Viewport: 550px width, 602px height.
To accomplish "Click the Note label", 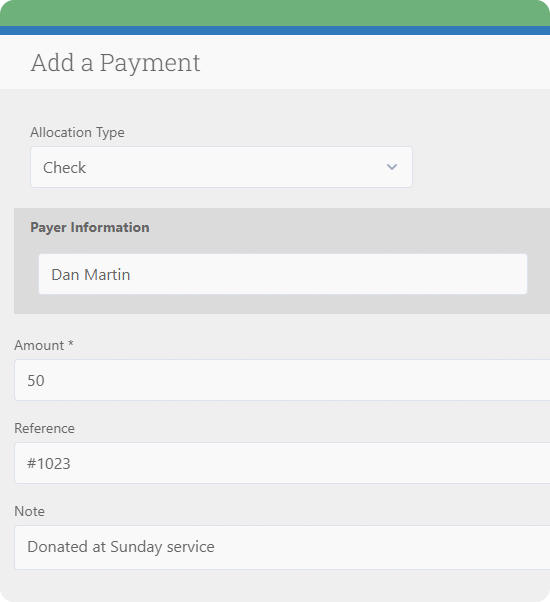I will [30, 511].
